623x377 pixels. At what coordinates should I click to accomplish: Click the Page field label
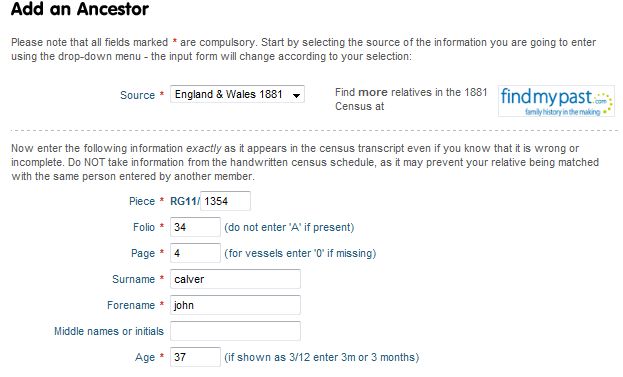pos(143,253)
